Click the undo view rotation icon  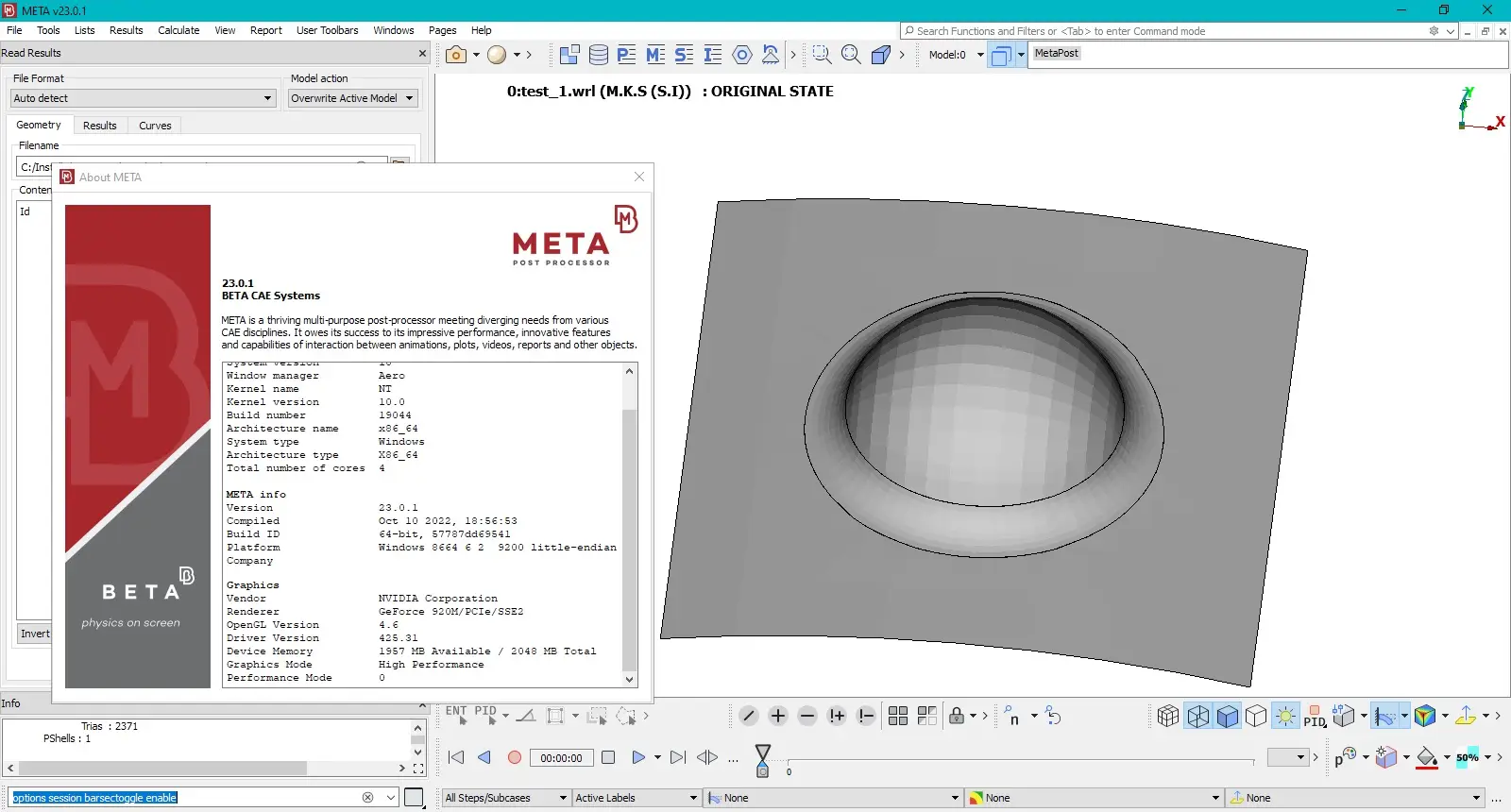coord(1054,716)
